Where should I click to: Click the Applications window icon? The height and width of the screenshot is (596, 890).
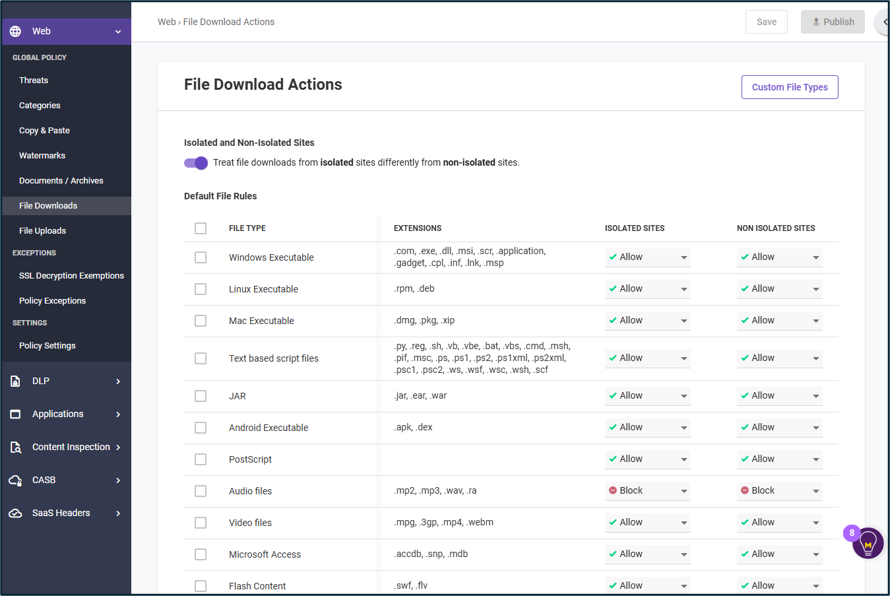[15, 414]
